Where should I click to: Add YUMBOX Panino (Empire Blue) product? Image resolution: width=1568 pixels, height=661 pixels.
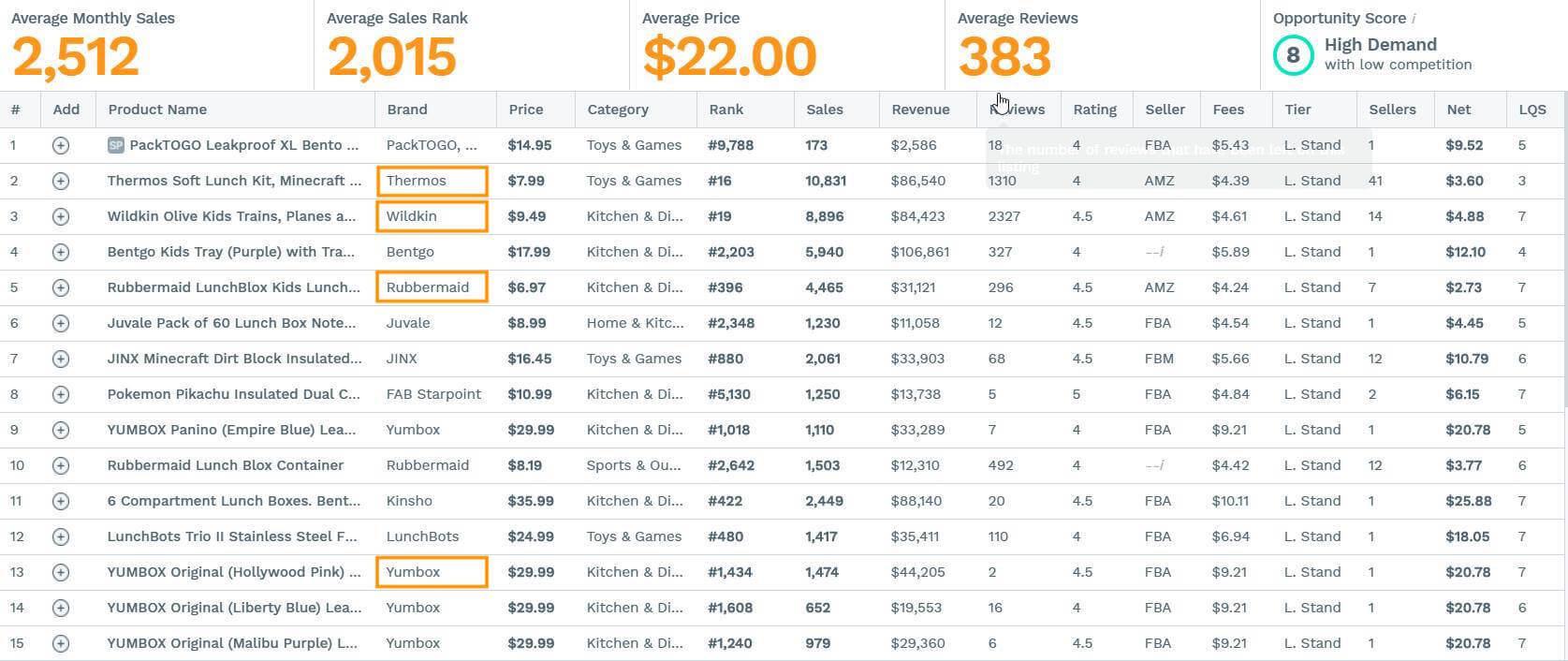[x=61, y=430]
